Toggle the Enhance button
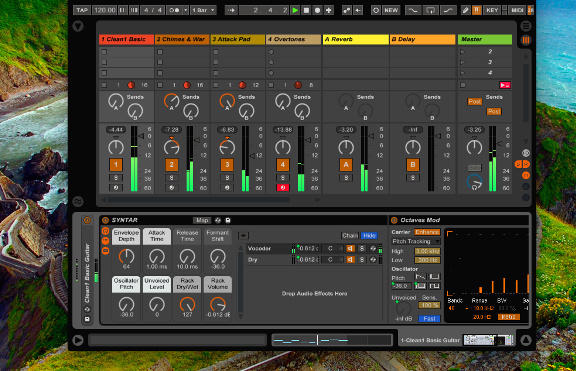This screenshot has width=576, height=371. 427,232
